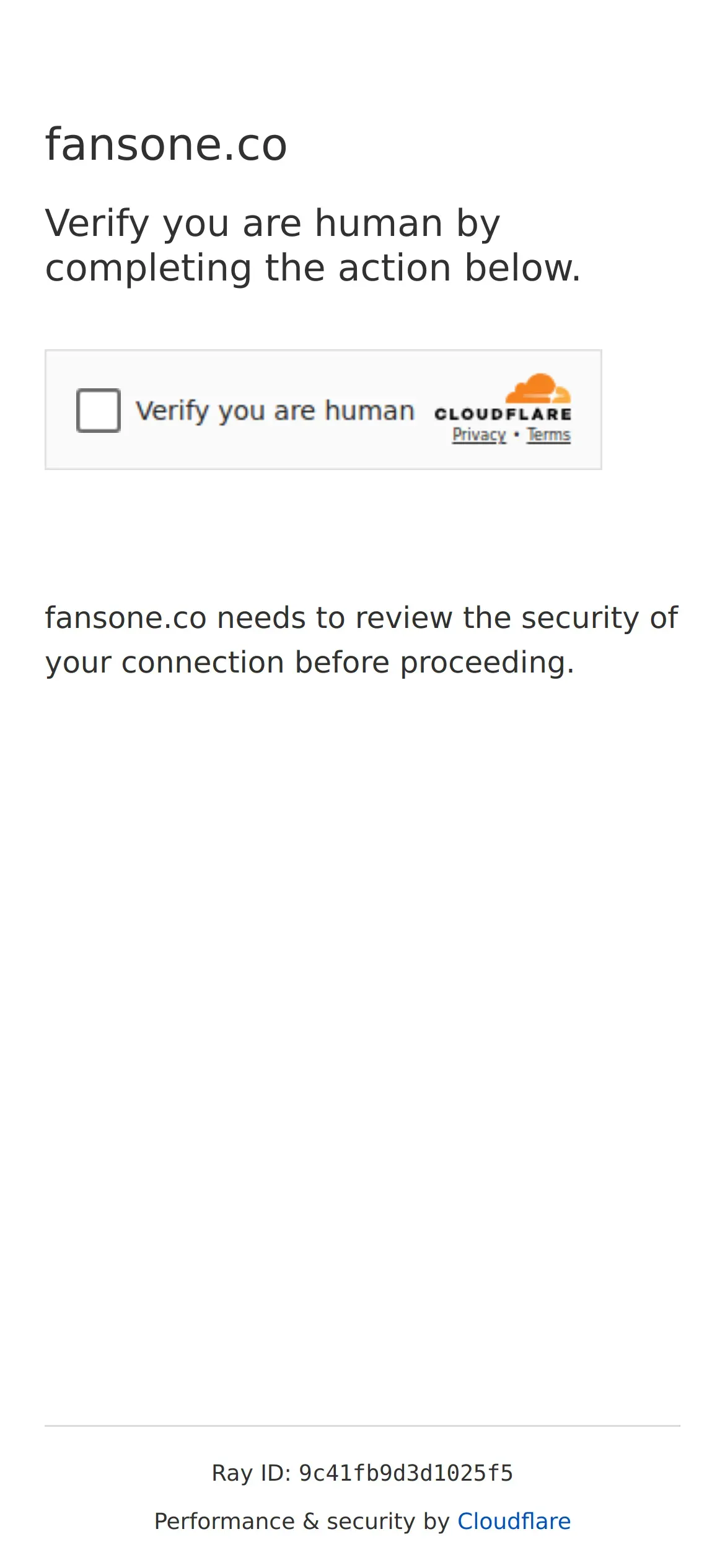Screen dimensions: 725x1568
Task: Click the dot separator between Privacy and Terms
Action: click(516, 435)
